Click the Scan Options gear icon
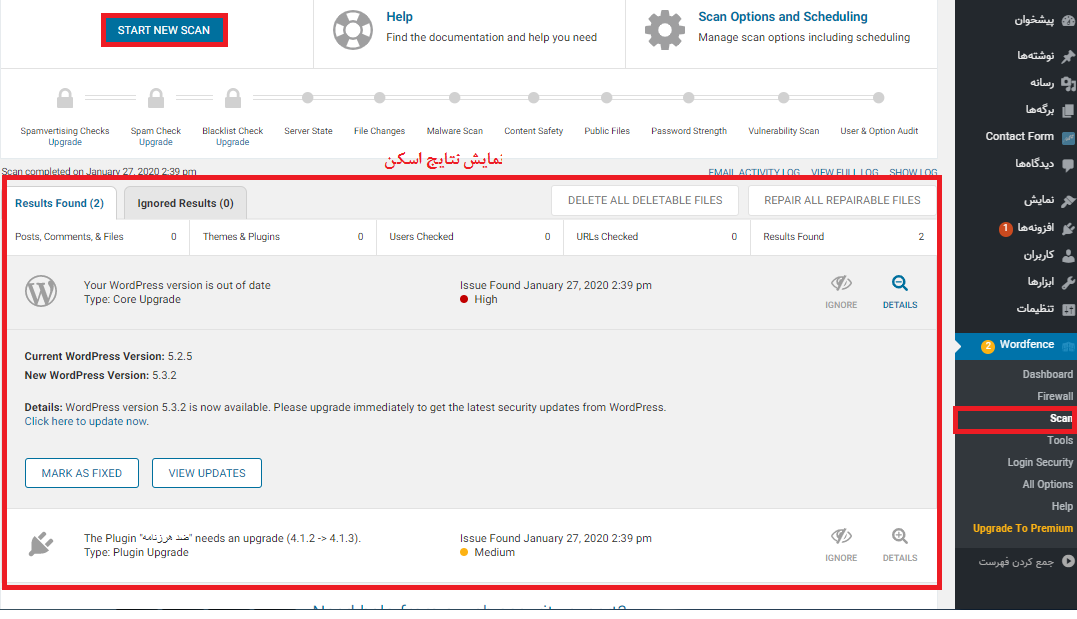This screenshot has height=619, width=1077. (x=665, y=30)
